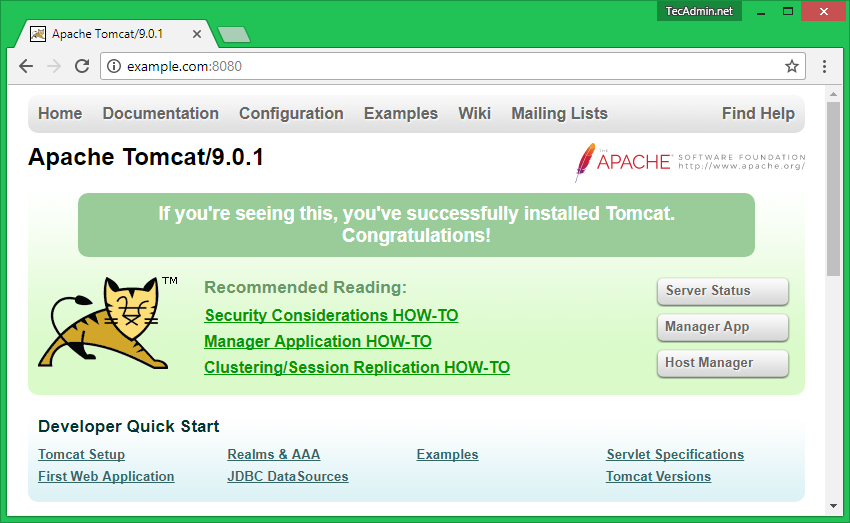Open the Servlet Specifications link

click(x=675, y=454)
